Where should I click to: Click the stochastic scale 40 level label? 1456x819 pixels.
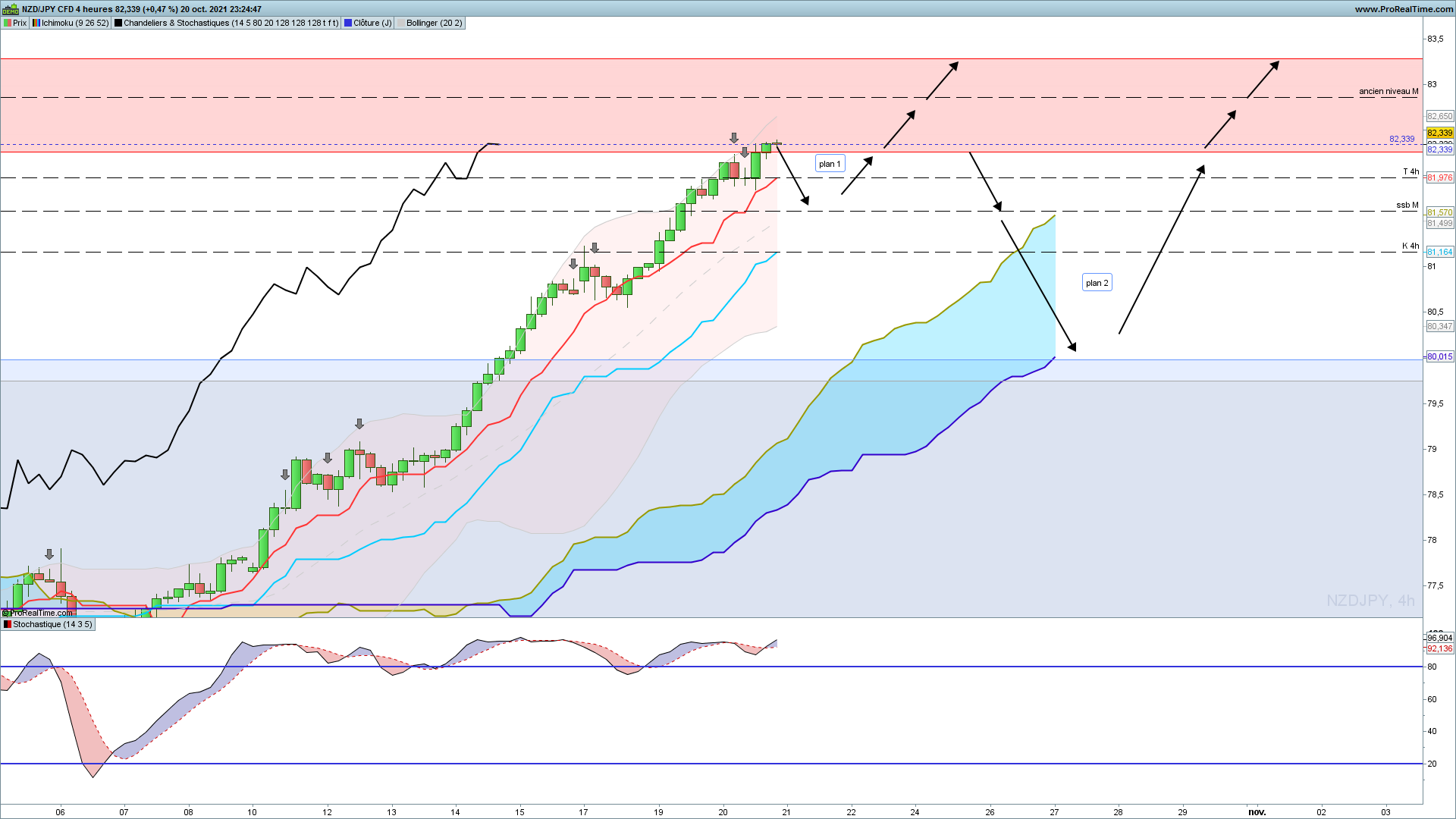click(1432, 731)
